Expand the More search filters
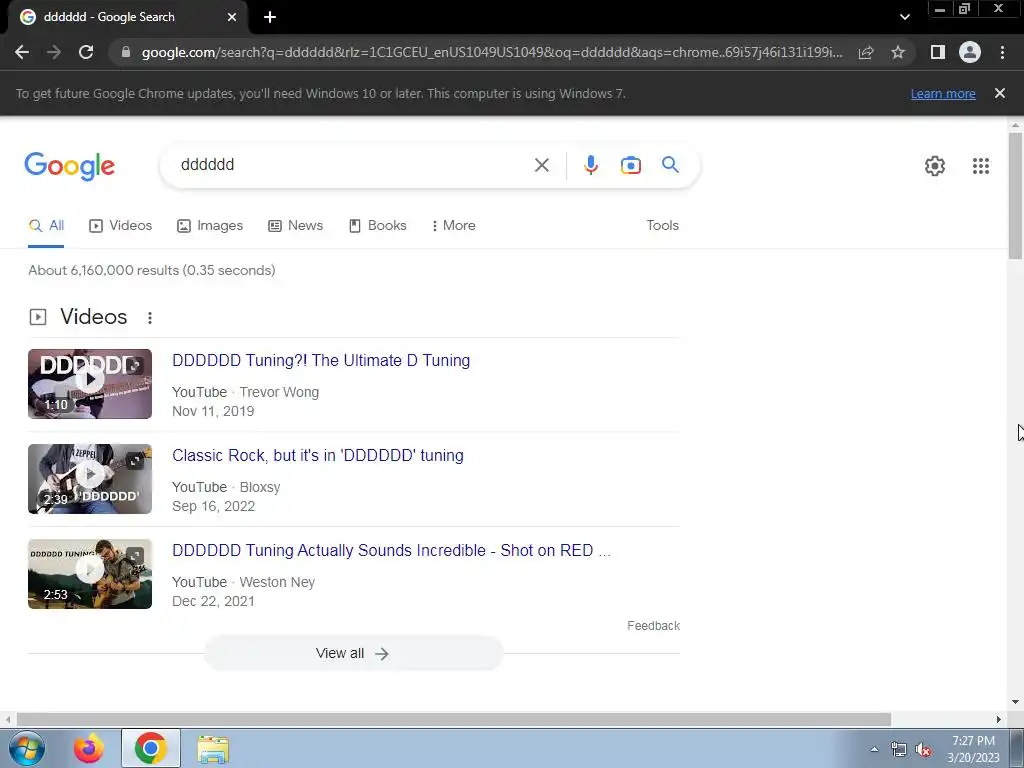 click(x=453, y=225)
